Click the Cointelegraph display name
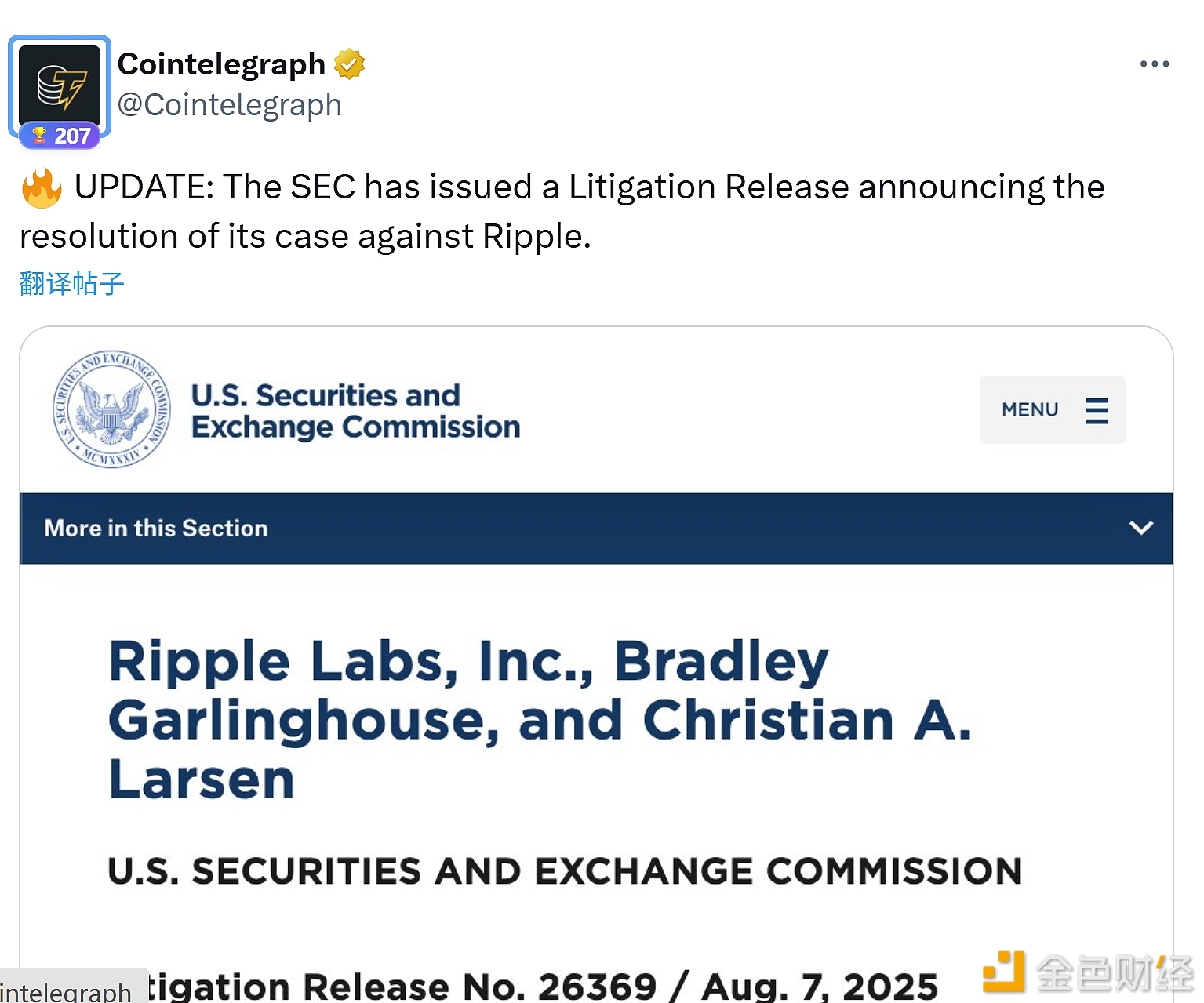Image resolution: width=1204 pixels, height=1003 pixels. point(221,64)
